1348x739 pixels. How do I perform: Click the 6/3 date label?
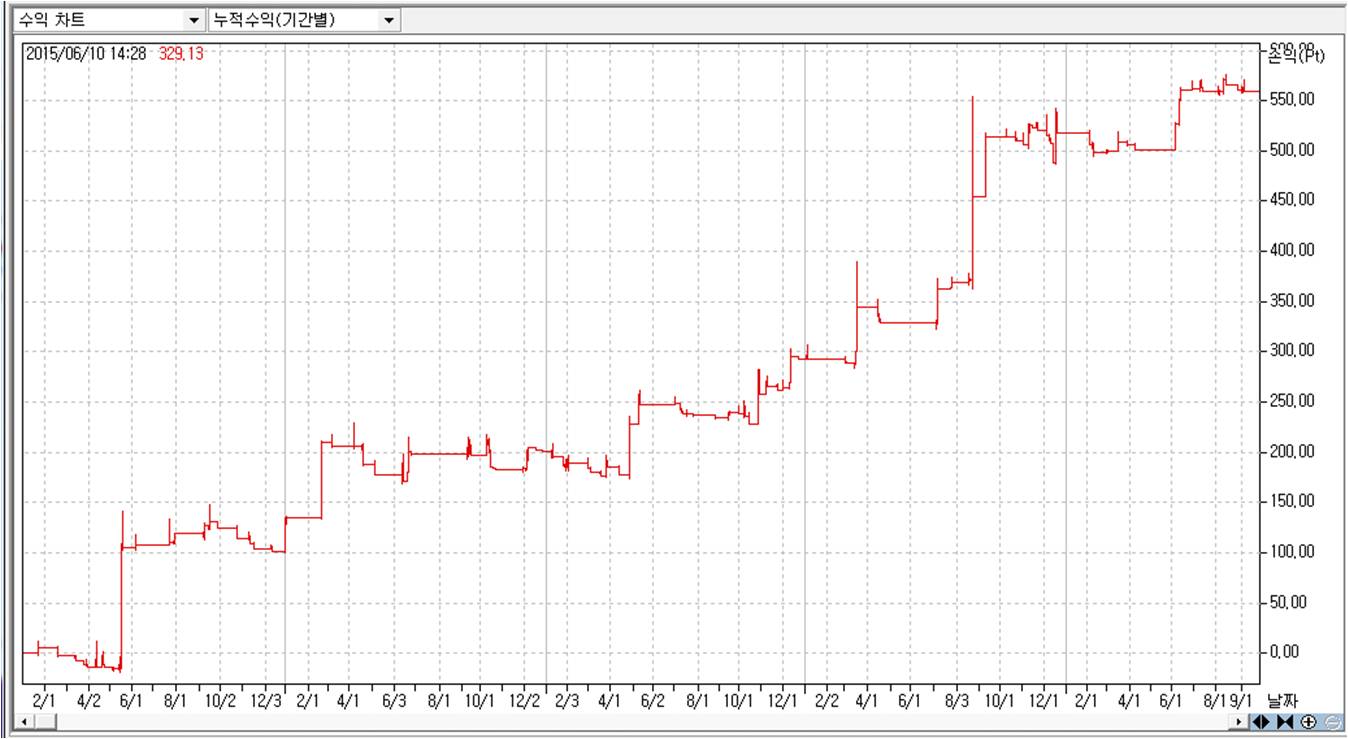coord(393,700)
